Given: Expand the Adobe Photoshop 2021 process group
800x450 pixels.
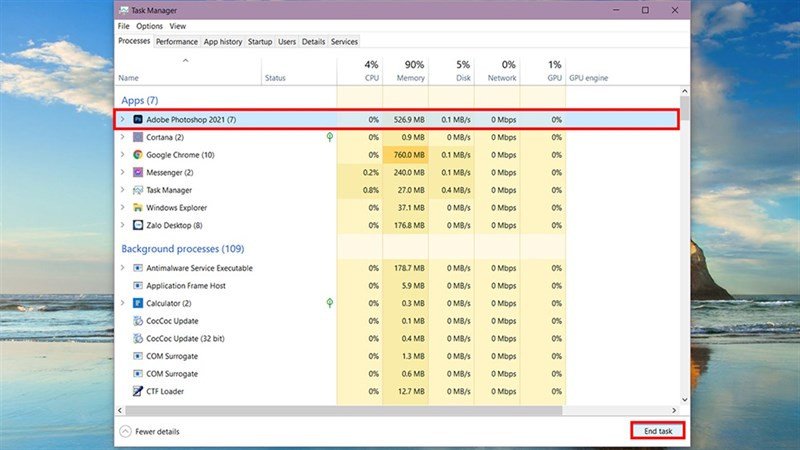Looking at the screenshot, I should pyautogui.click(x=123, y=120).
